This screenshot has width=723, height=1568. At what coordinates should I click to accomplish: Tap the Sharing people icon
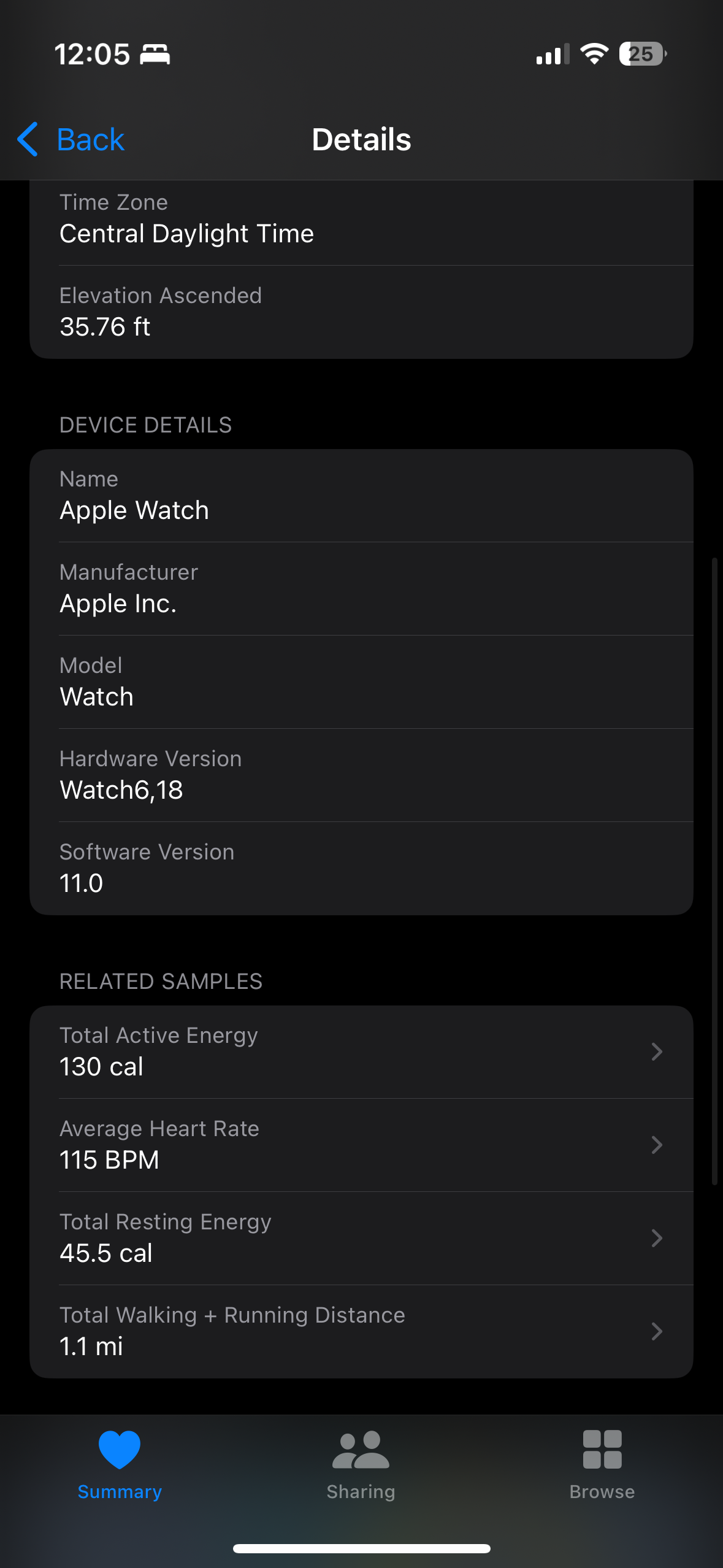361,1449
